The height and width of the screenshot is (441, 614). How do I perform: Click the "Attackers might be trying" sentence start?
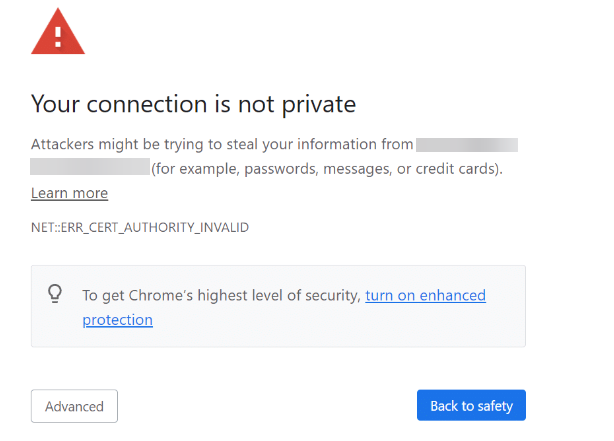click(x=120, y=144)
